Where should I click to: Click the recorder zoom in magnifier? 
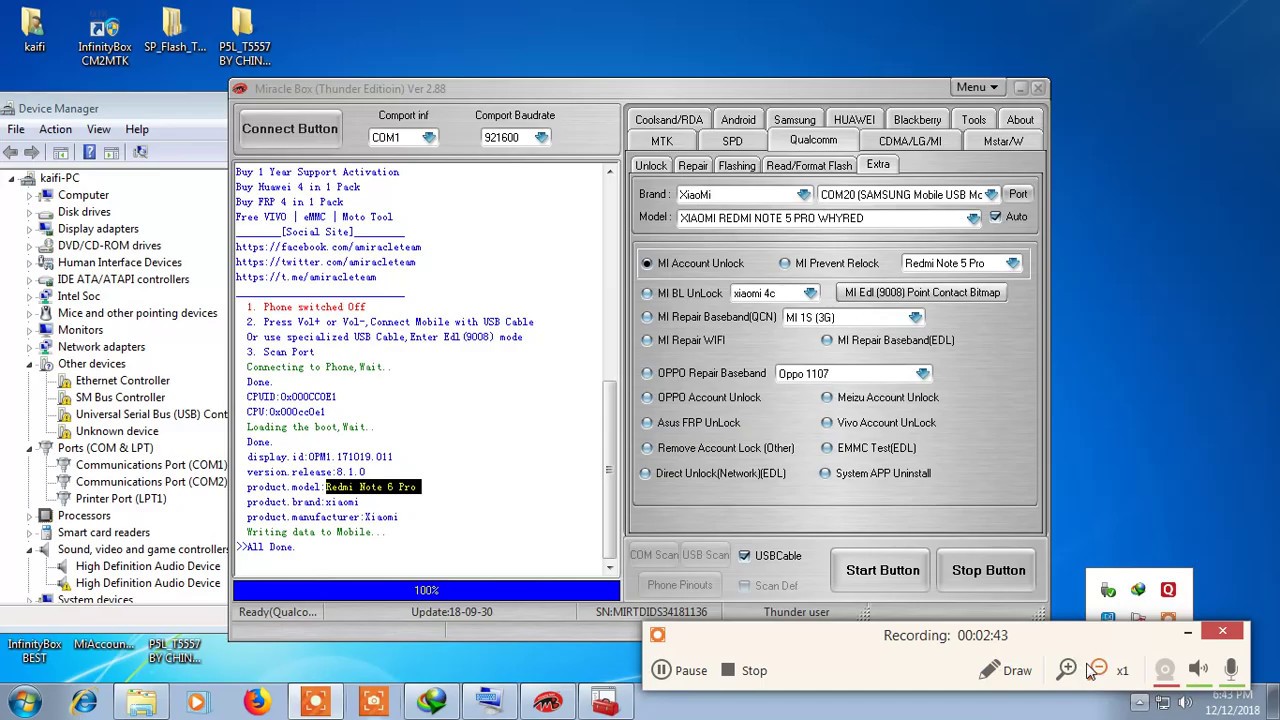coord(1067,670)
